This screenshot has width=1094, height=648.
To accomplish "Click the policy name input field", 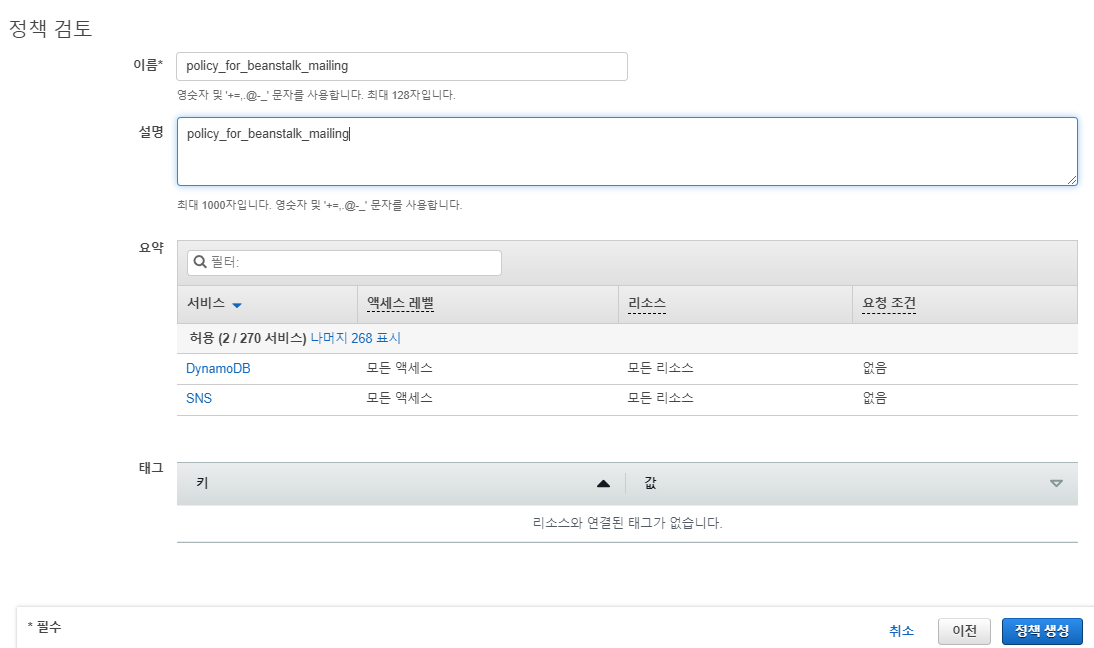I will (x=402, y=66).
